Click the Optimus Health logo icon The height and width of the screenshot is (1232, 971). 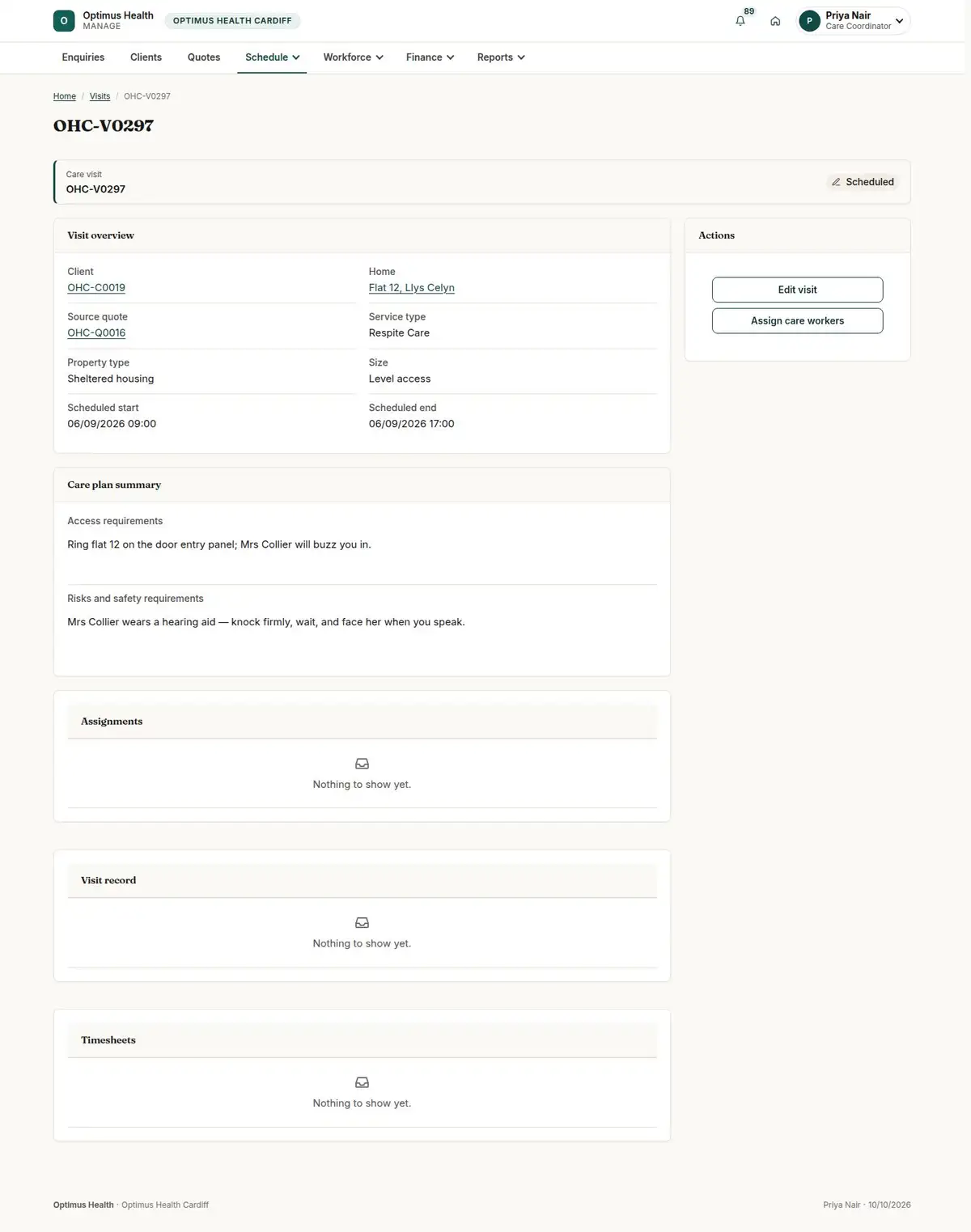(64, 21)
